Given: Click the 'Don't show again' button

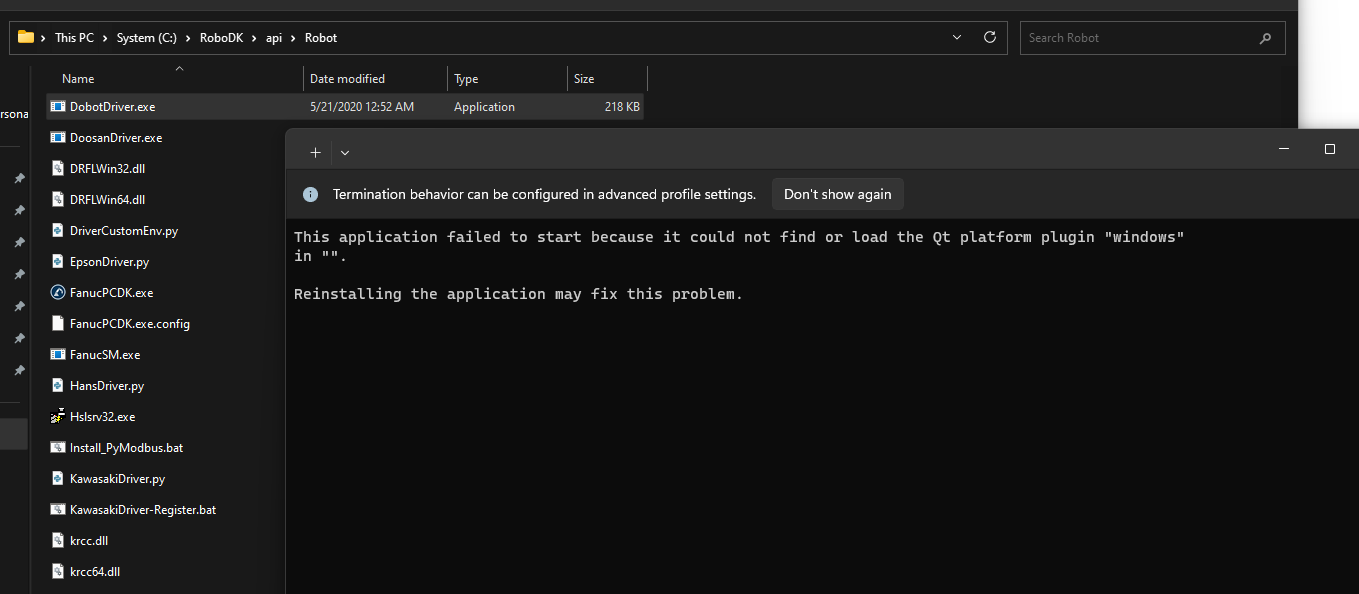Looking at the screenshot, I should 837,195.
